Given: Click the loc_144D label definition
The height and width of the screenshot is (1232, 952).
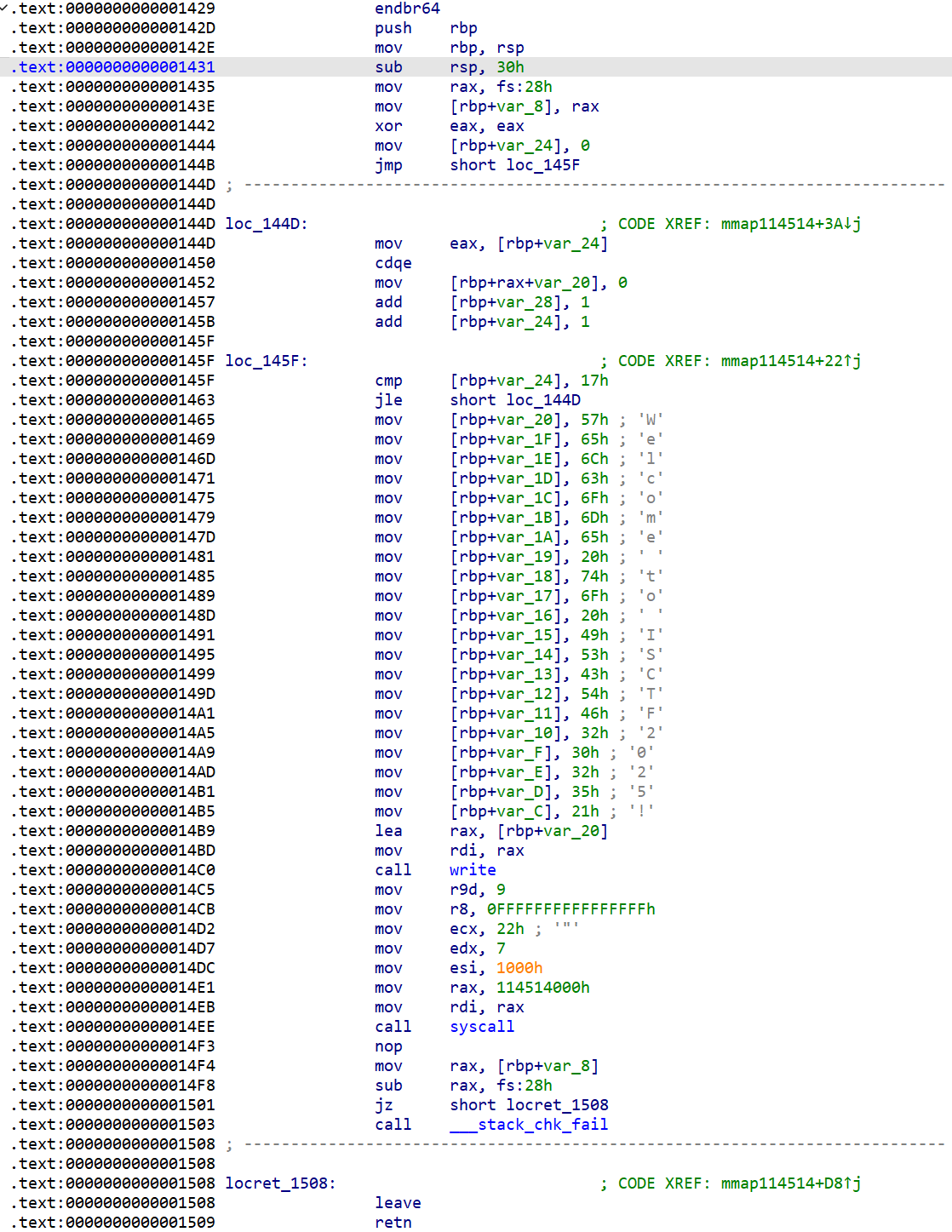Looking at the screenshot, I should 266,224.
